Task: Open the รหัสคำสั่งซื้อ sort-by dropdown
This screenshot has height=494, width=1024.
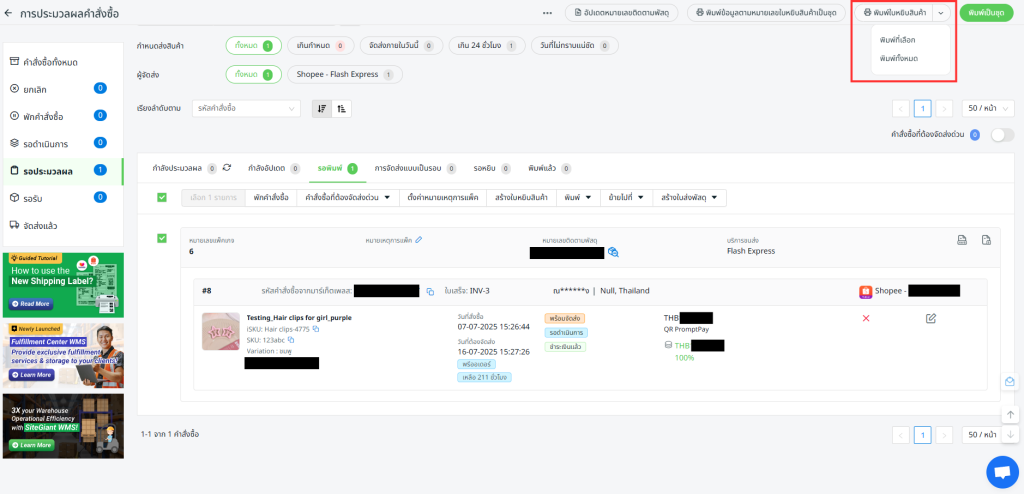Action: pos(246,108)
